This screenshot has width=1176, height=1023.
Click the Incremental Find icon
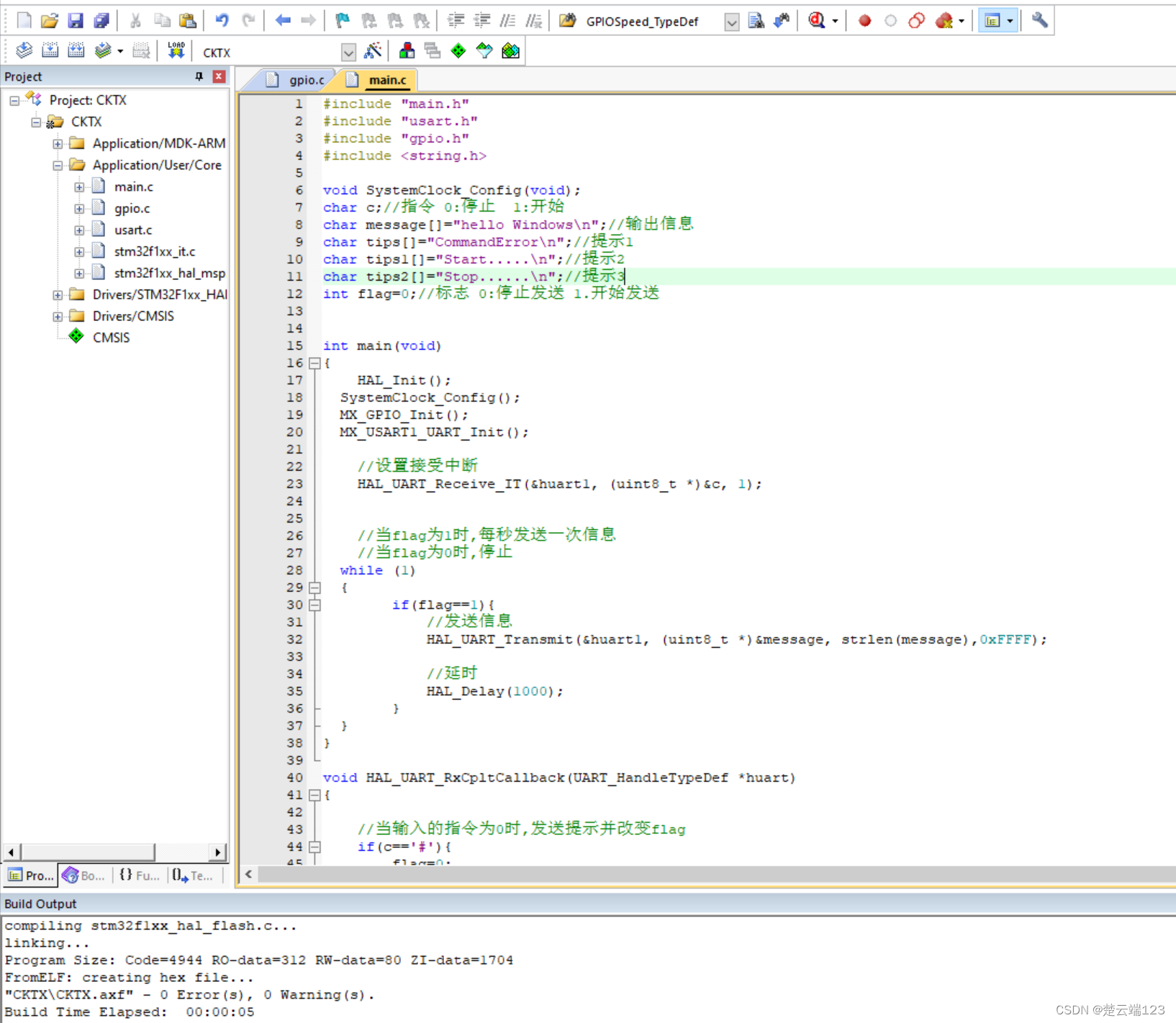click(782, 21)
